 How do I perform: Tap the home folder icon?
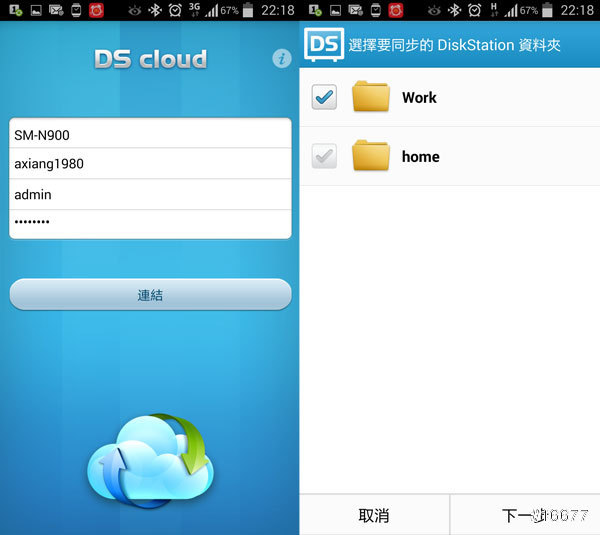tap(371, 156)
